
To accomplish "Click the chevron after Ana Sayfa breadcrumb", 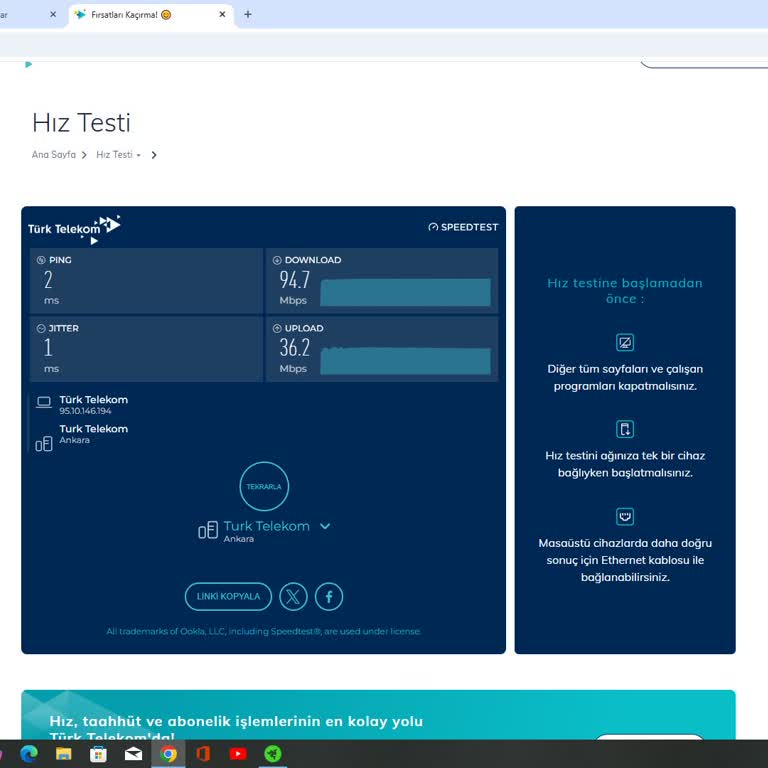I will [84, 155].
